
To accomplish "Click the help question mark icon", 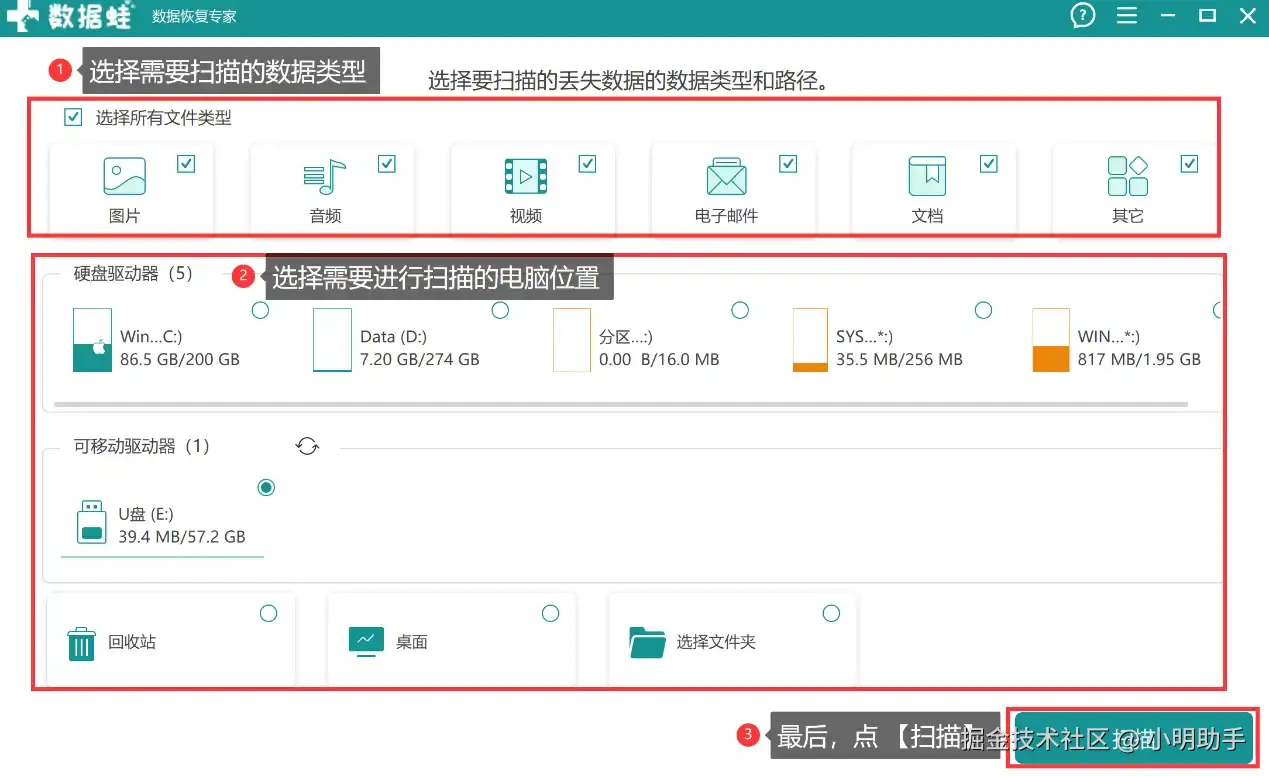I will [x=1083, y=16].
